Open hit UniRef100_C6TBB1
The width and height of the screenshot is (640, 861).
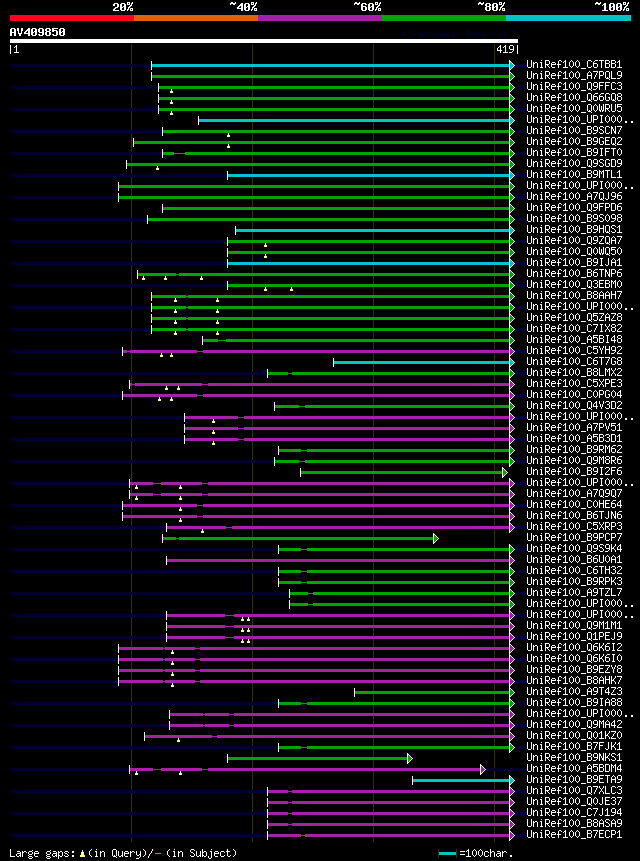[x=574, y=65]
